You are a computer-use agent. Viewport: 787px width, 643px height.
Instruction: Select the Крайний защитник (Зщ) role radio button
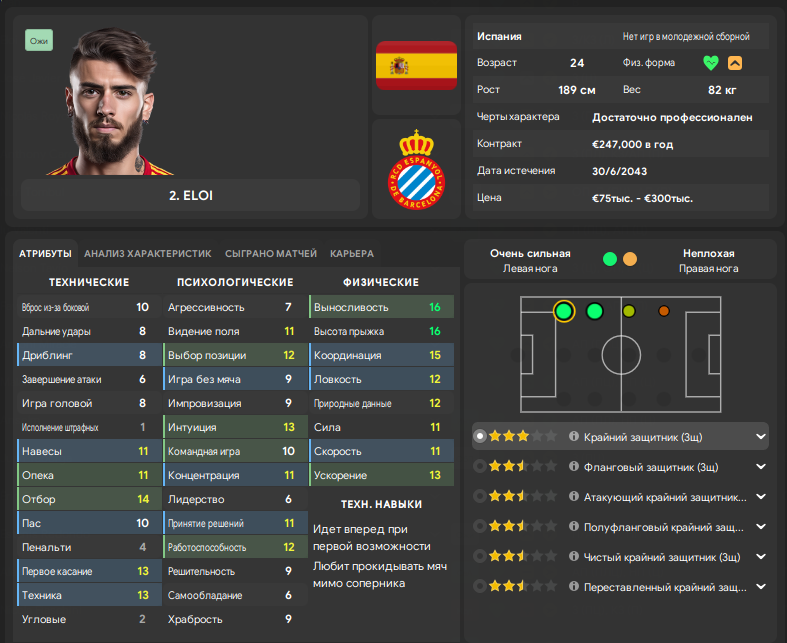(x=481, y=436)
